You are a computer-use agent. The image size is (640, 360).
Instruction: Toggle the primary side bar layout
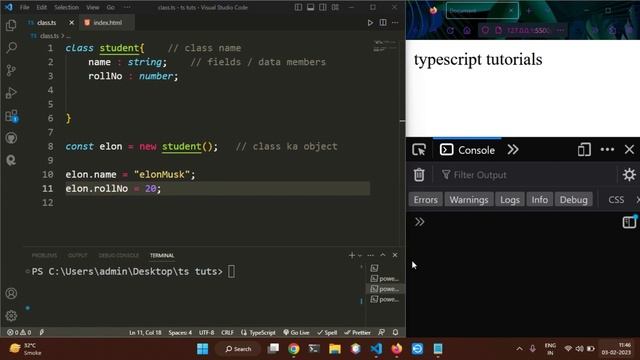298,7
